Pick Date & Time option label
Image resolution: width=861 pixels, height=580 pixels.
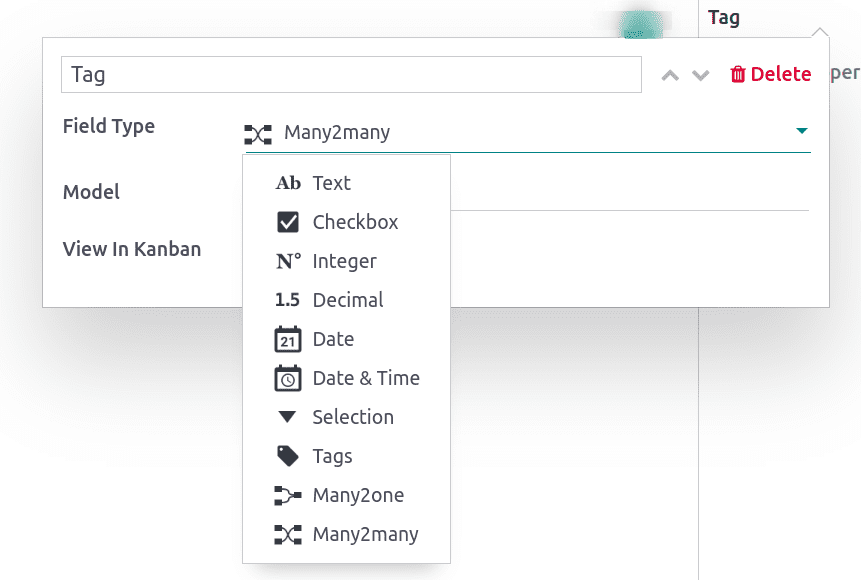(366, 378)
